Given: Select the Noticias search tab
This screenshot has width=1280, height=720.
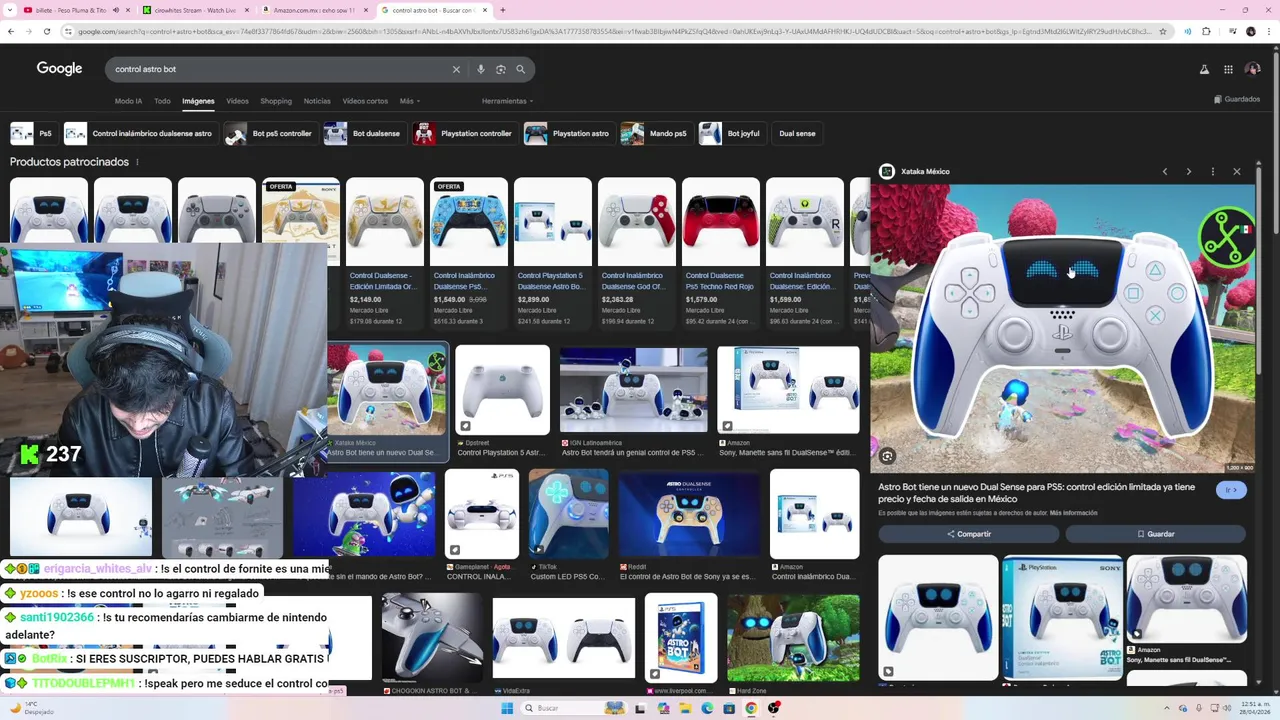Looking at the screenshot, I should [317, 101].
